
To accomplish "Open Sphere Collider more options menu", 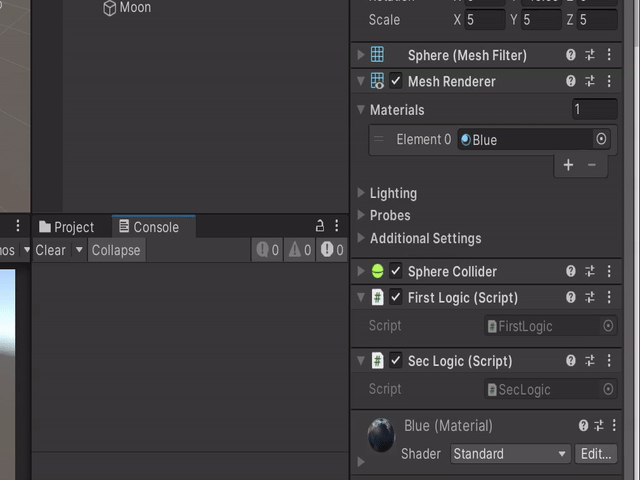I will pyautogui.click(x=609, y=271).
